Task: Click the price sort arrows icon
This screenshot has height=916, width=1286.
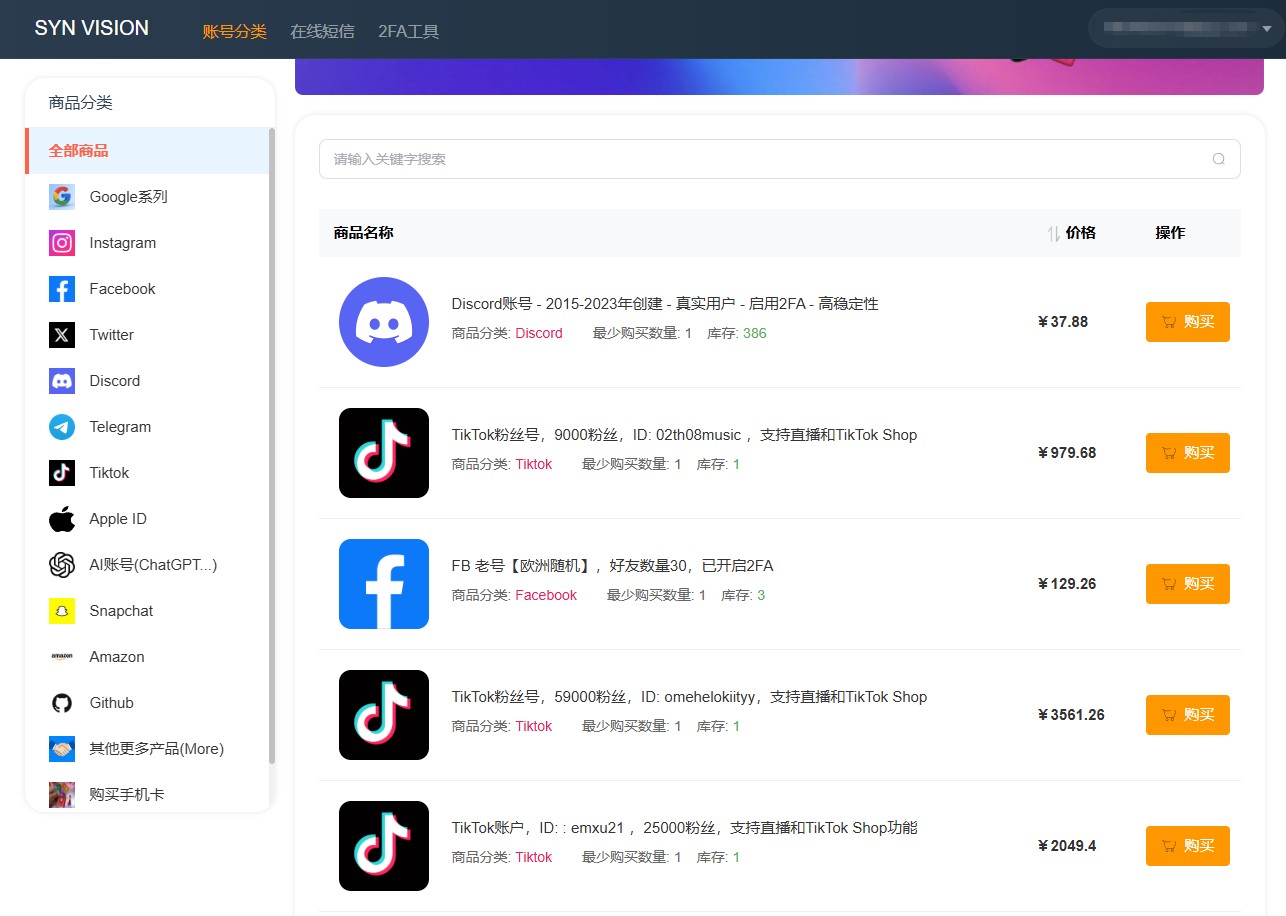Action: pos(1053,233)
